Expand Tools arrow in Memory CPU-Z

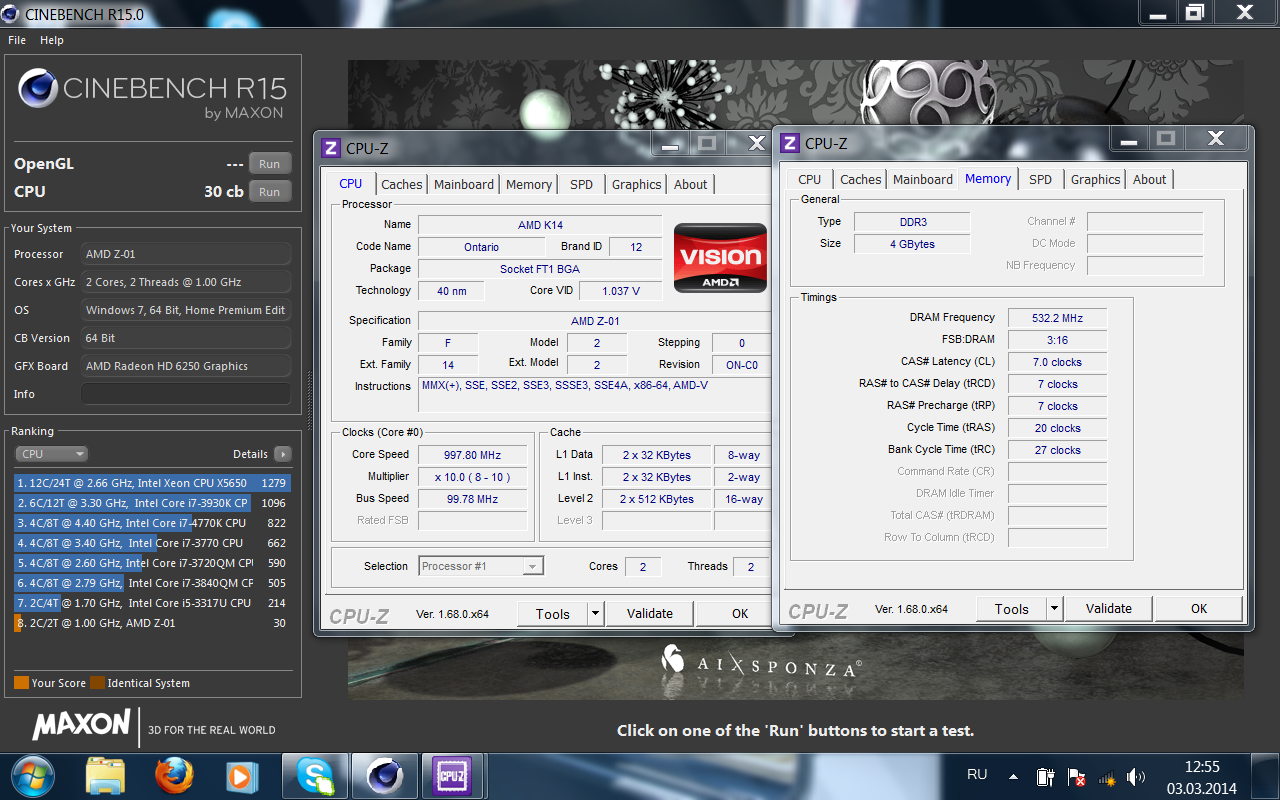tap(1055, 609)
